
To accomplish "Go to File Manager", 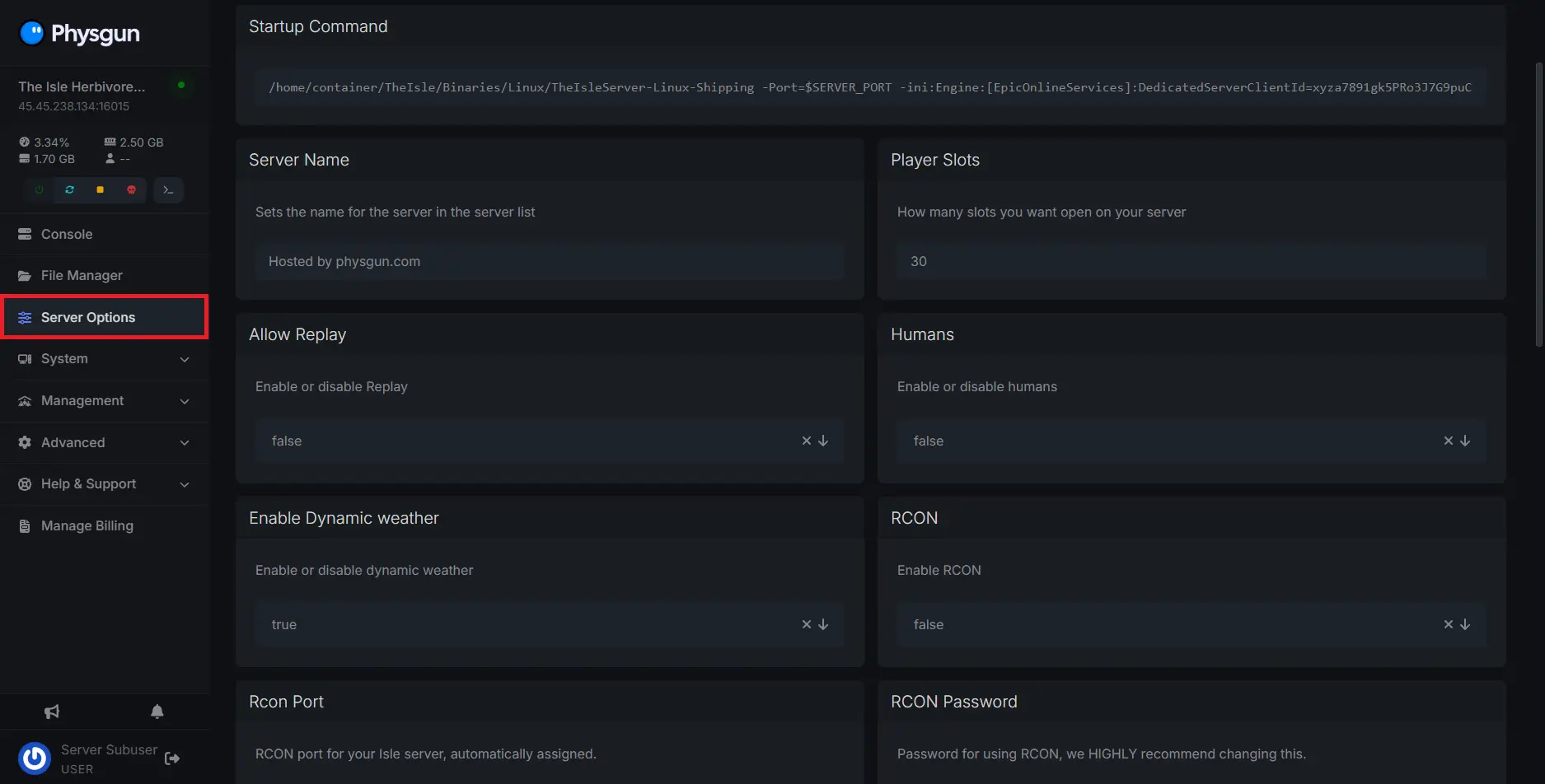I will [x=82, y=275].
